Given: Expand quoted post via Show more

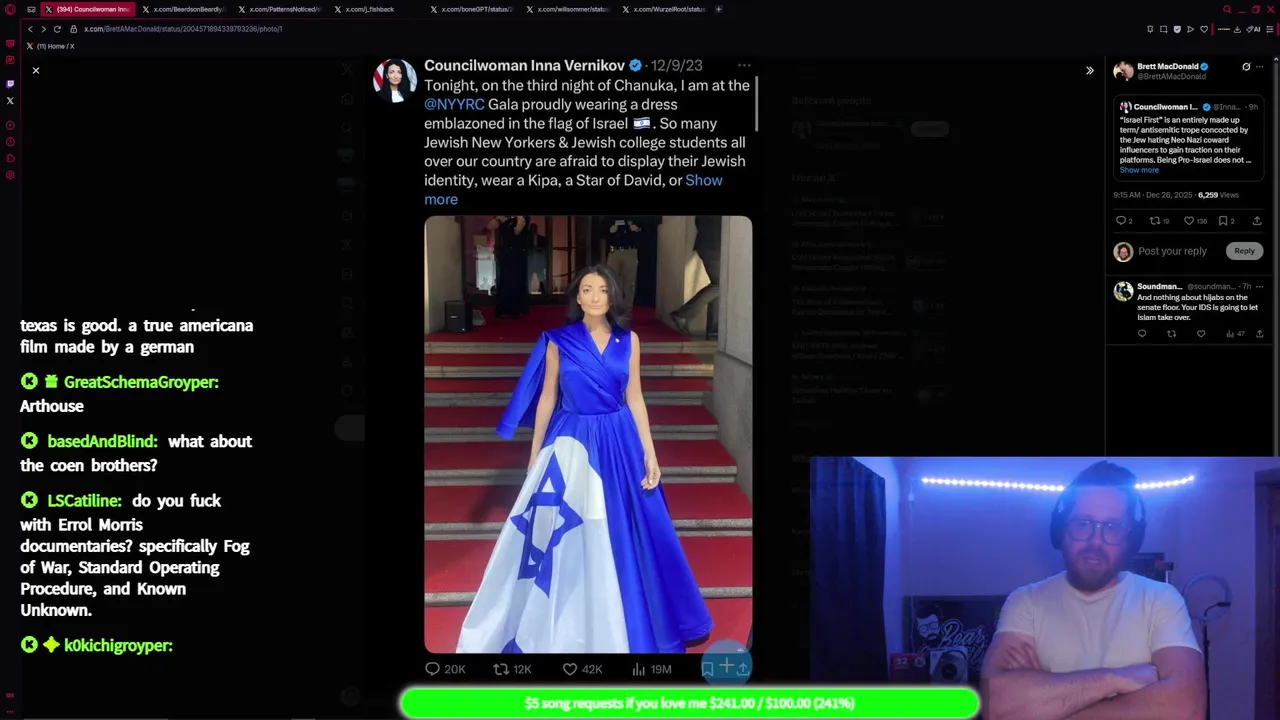Looking at the screenshot, I should 1139,170.
